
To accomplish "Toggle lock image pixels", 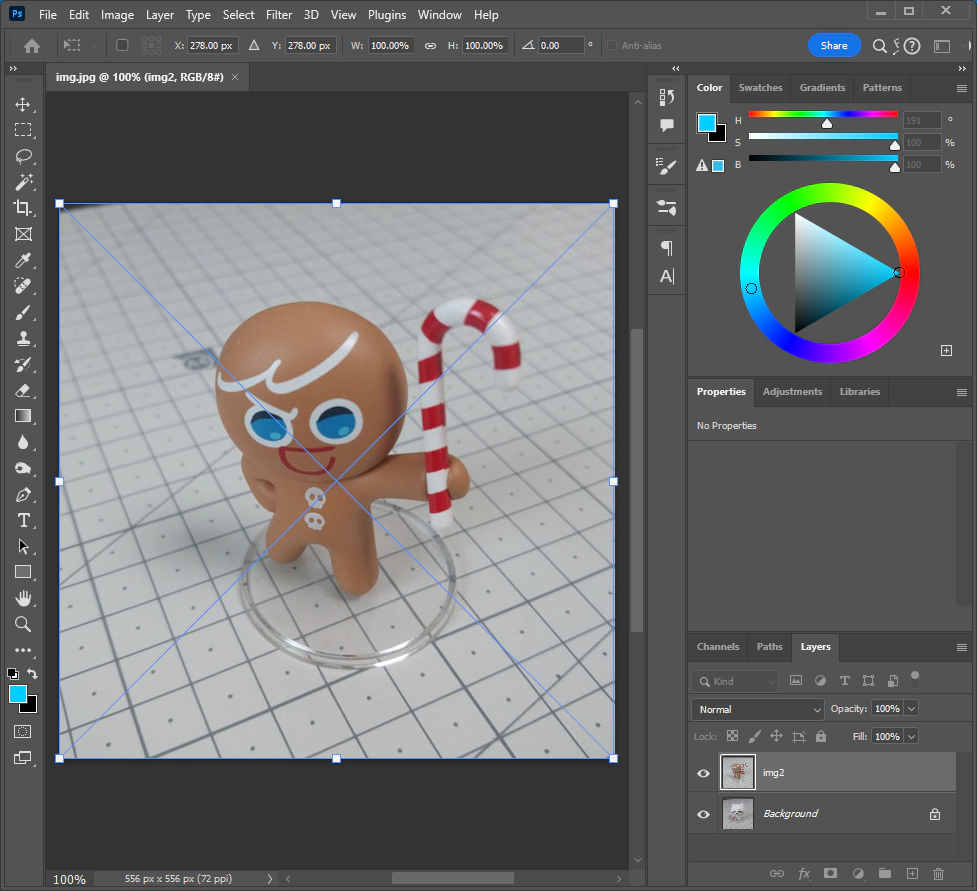I will (x=754, y=736).
